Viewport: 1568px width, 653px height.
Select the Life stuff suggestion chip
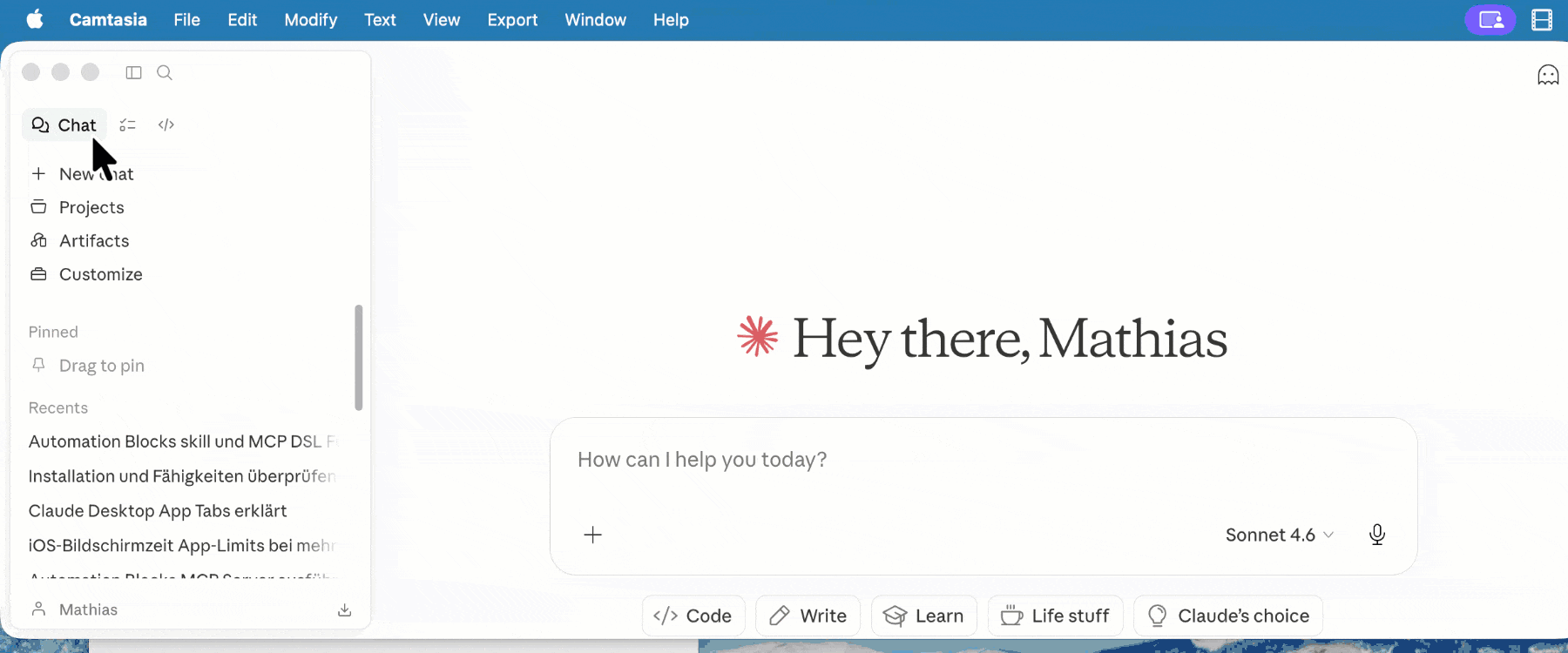tap(1055, 616)
